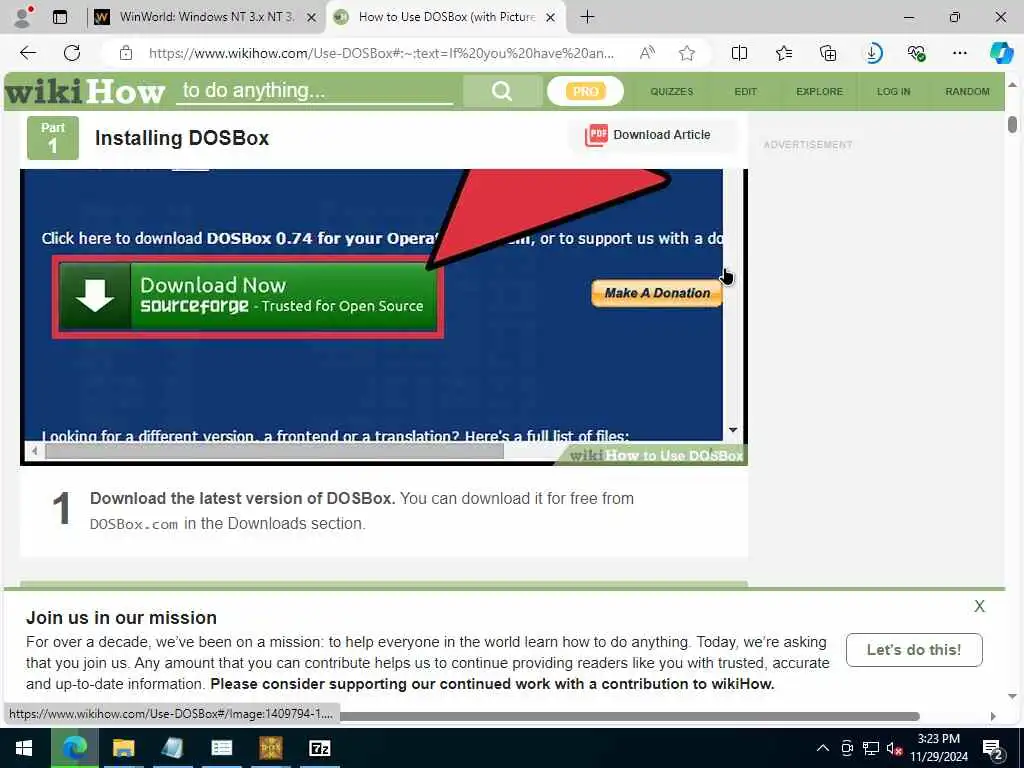Open the notification center icon
This screenshot has height=768, width=1024.
click(992, 750)
